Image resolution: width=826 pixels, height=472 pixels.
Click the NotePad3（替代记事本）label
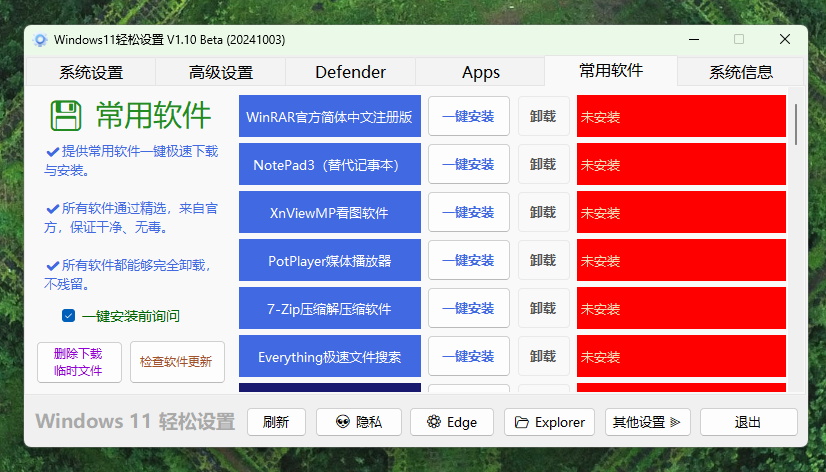[x=330, y=164]
